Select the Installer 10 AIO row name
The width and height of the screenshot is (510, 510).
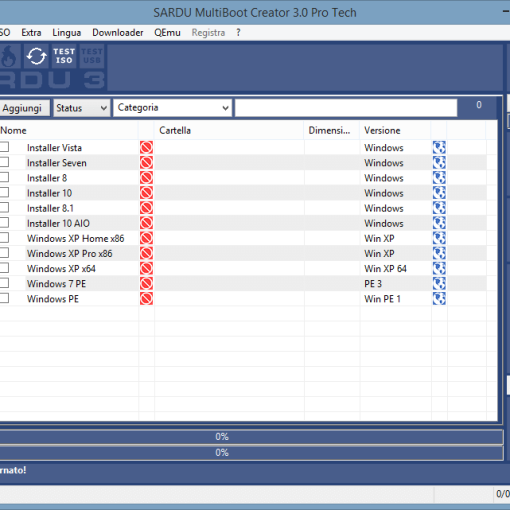tap(58, 223)
